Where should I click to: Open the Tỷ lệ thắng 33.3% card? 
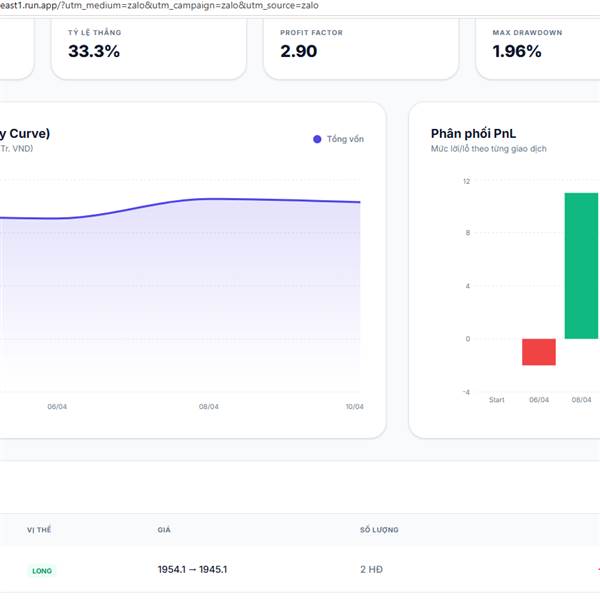(x=149, y=48)
